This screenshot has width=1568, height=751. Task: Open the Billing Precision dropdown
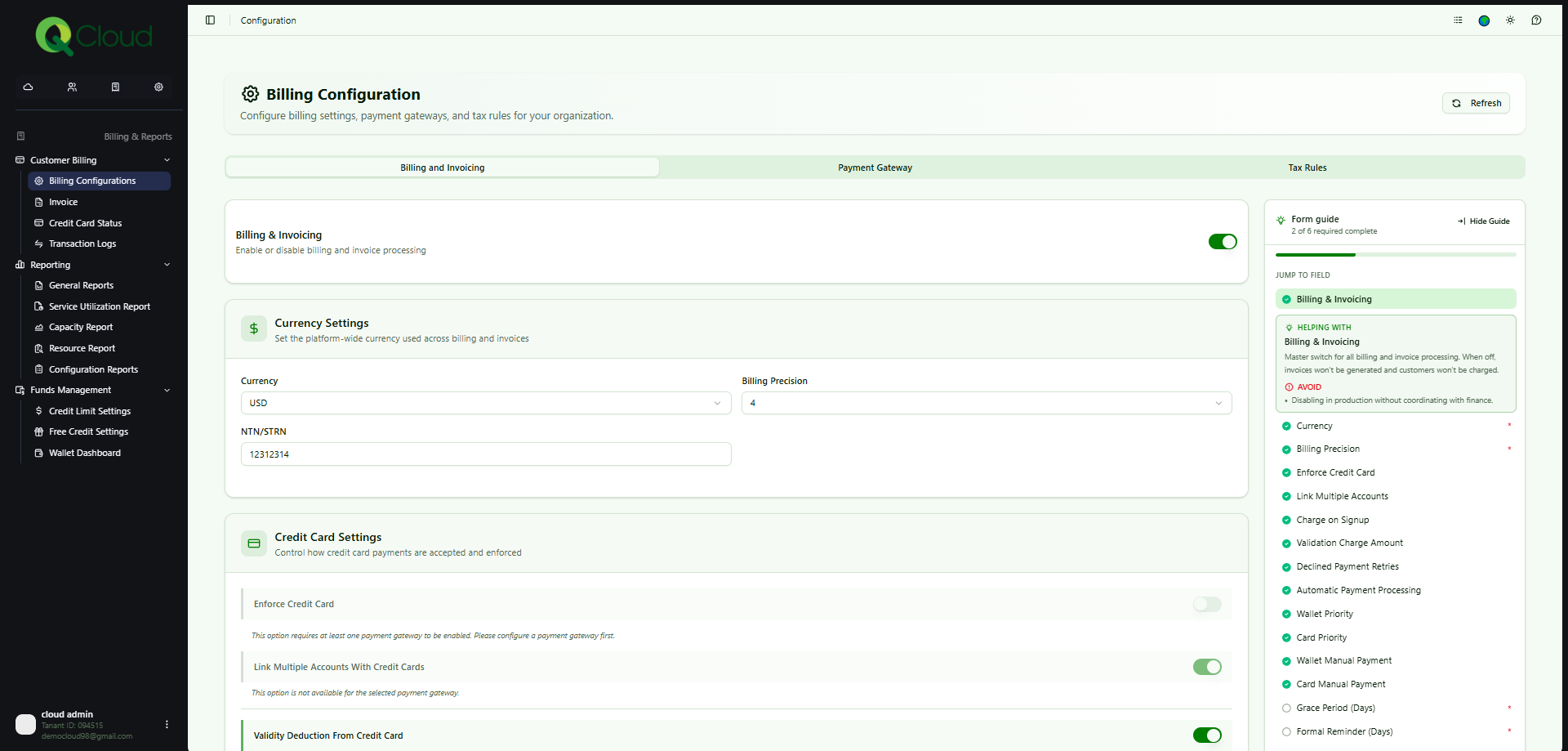click(987, 403)
